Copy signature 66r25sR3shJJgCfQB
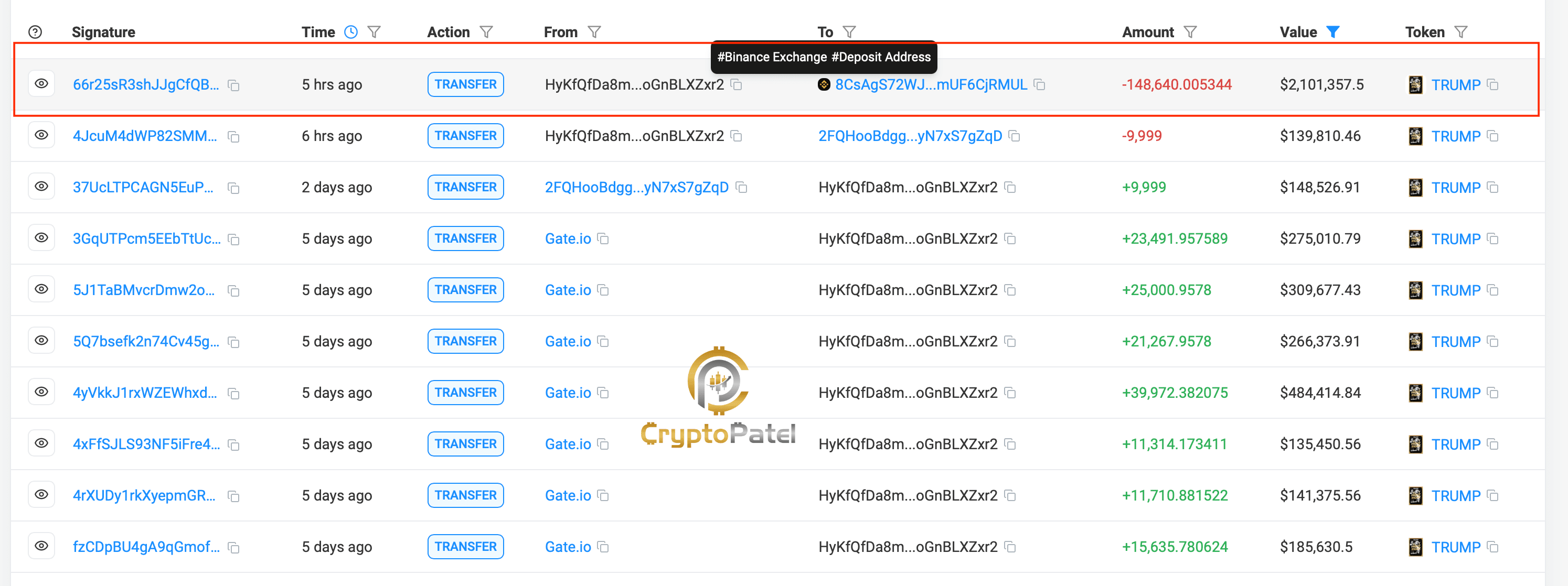1568x586 pixels. 234,86
